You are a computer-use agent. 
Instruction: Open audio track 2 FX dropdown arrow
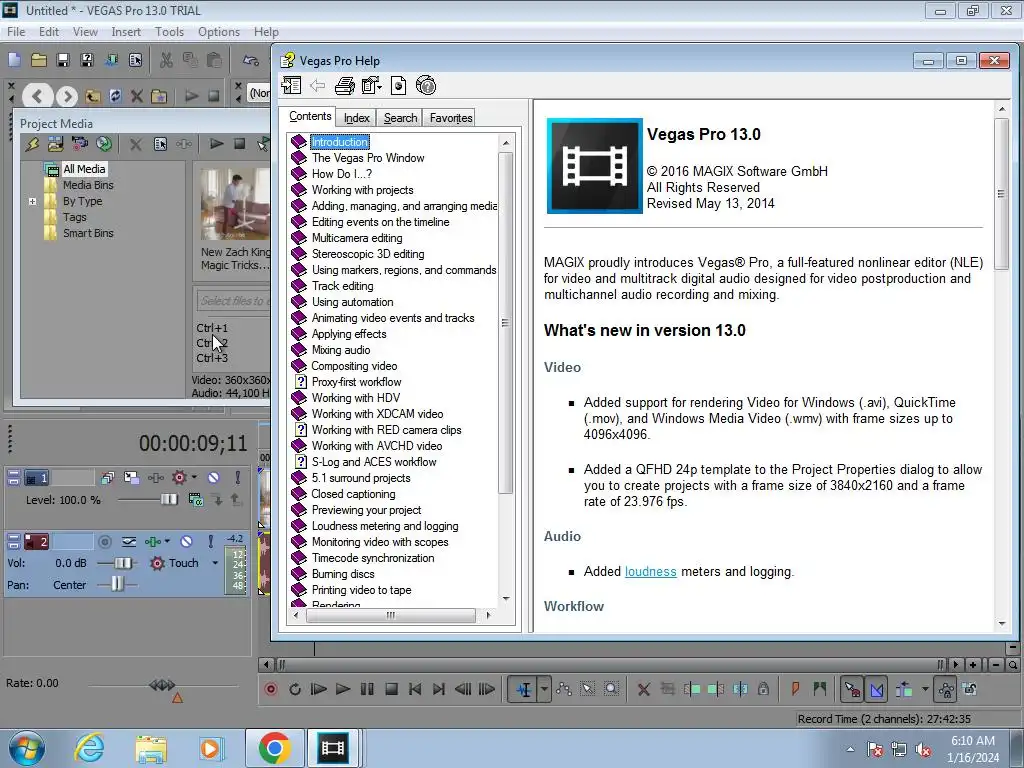pyautogui.click(x=167, y=541)
